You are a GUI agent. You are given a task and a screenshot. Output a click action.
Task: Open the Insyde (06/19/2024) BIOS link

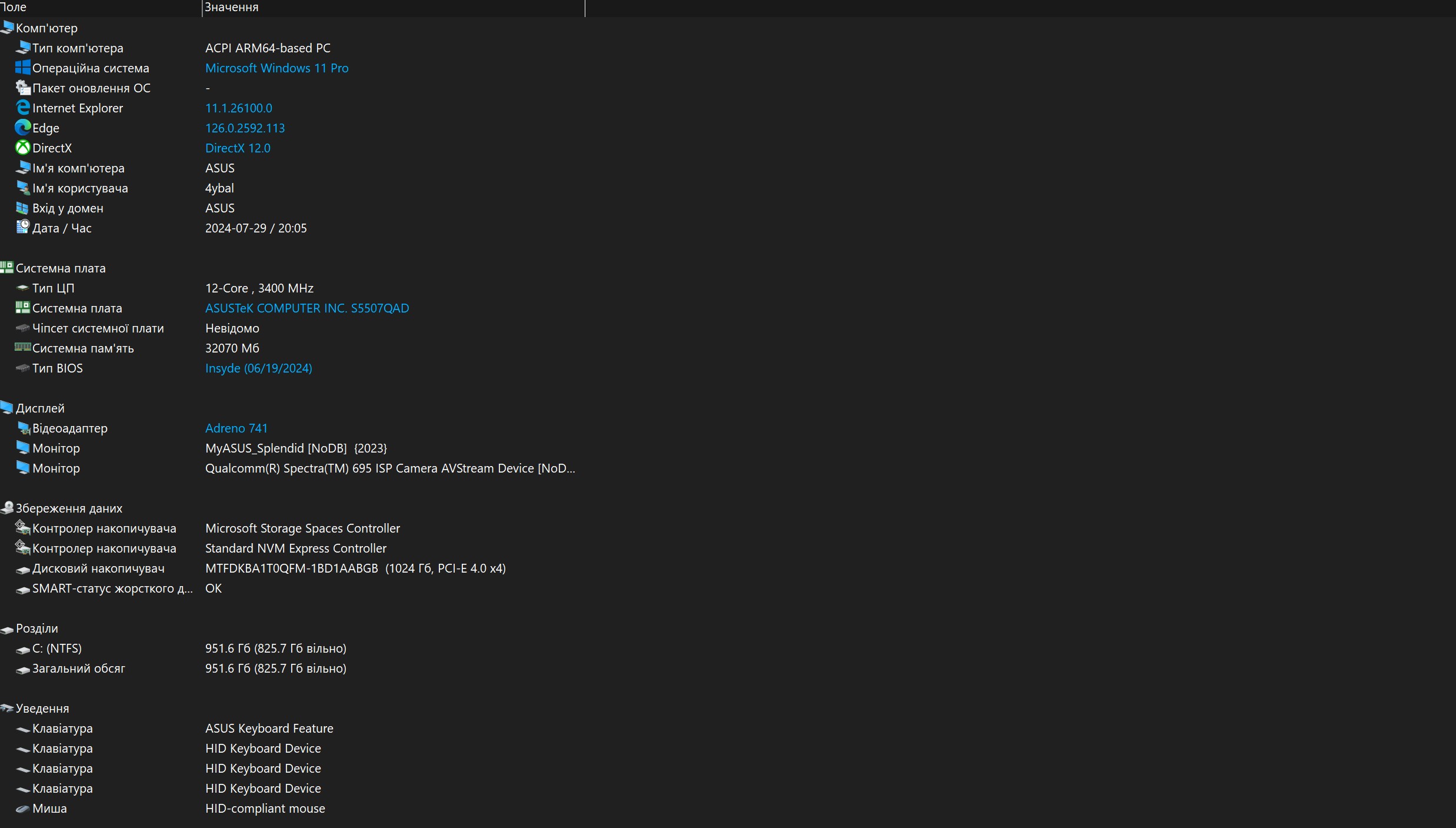(258, 368)
